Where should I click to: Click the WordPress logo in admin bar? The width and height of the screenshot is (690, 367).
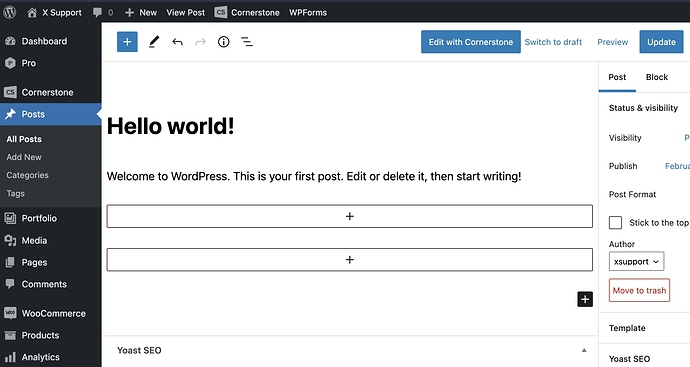click(10, 12)
